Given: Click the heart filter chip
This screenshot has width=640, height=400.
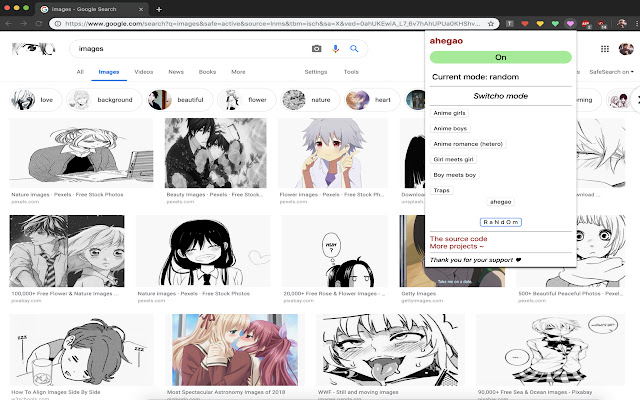Looking at the screenshot, I should 371,100.
